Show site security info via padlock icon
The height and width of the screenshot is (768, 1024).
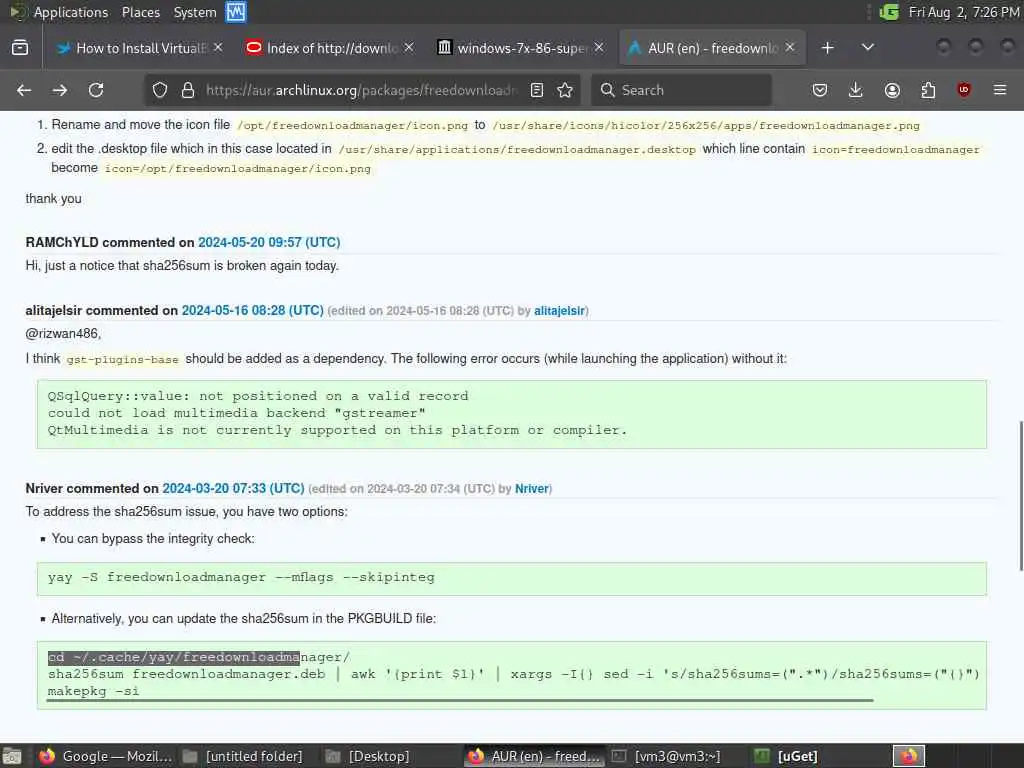pos(188,90)
